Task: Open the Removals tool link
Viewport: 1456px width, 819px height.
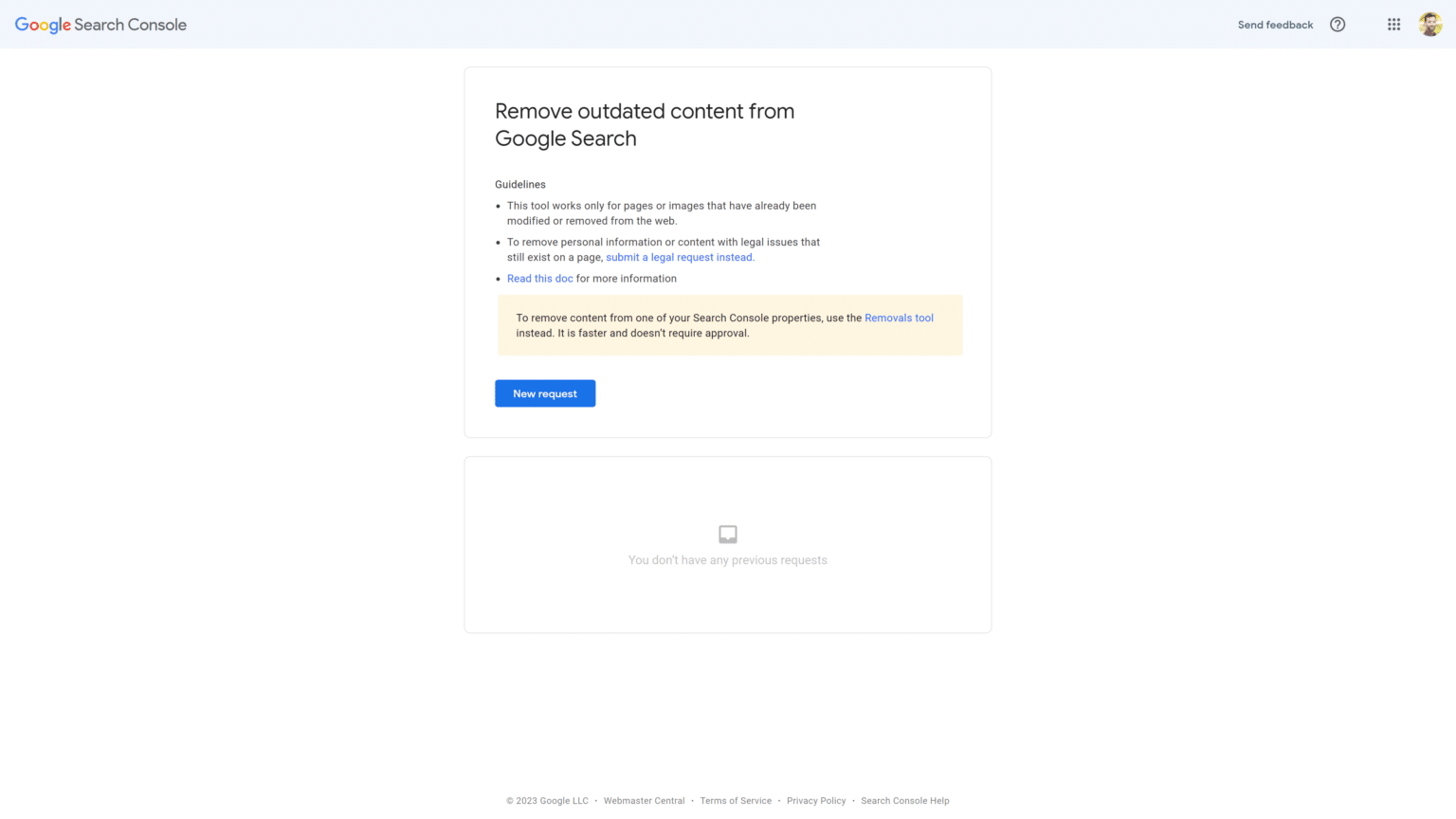Action: (x=898, y=318)
